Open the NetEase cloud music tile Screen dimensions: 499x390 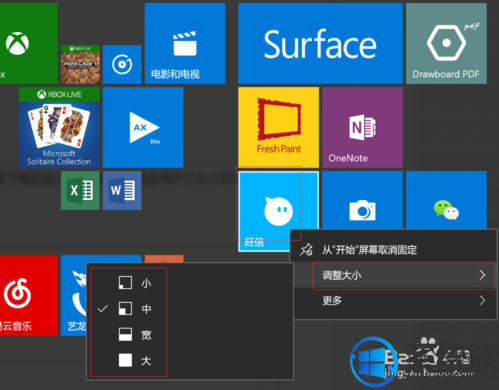29,295
